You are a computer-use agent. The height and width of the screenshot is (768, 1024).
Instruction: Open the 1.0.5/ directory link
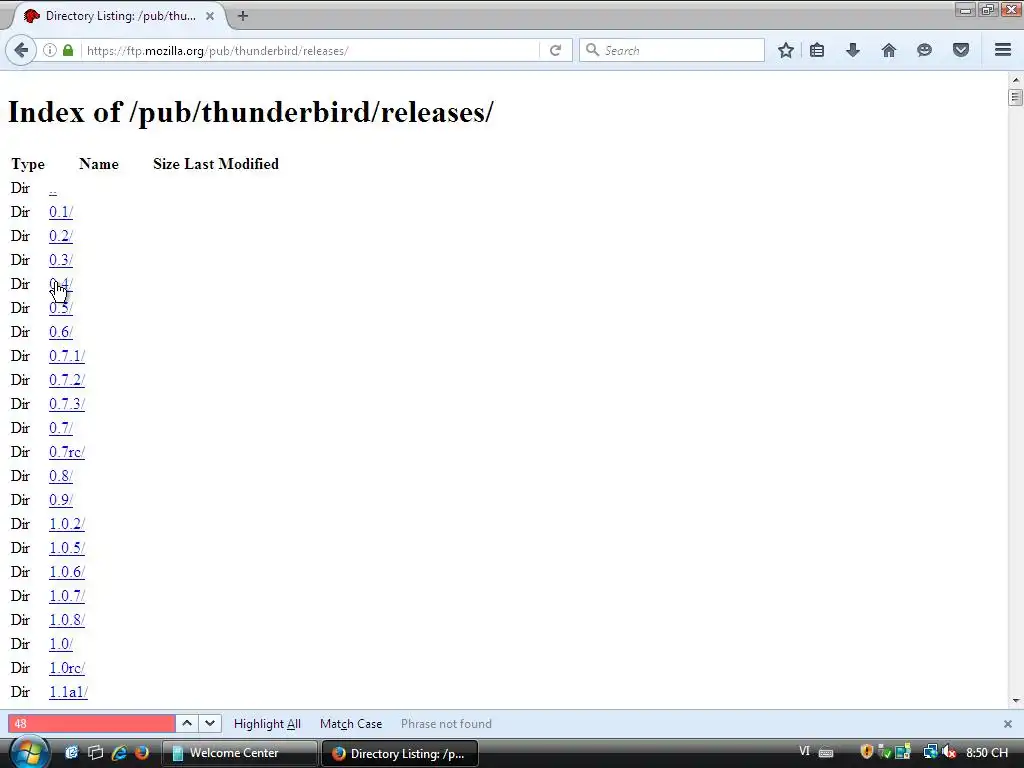point(67,548)
